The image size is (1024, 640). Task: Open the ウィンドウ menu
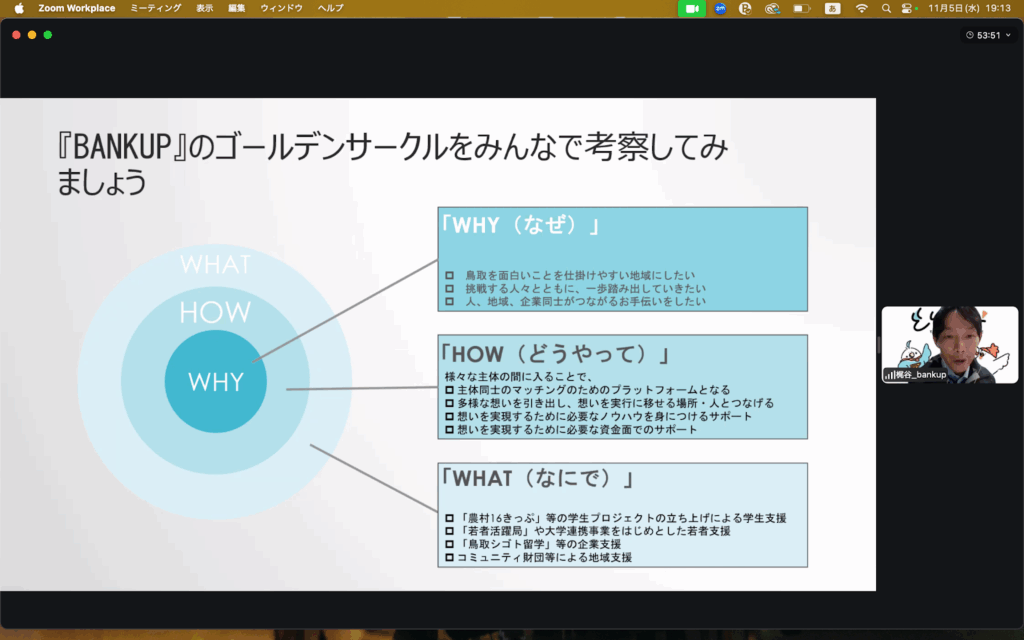(x=281, y=8)
